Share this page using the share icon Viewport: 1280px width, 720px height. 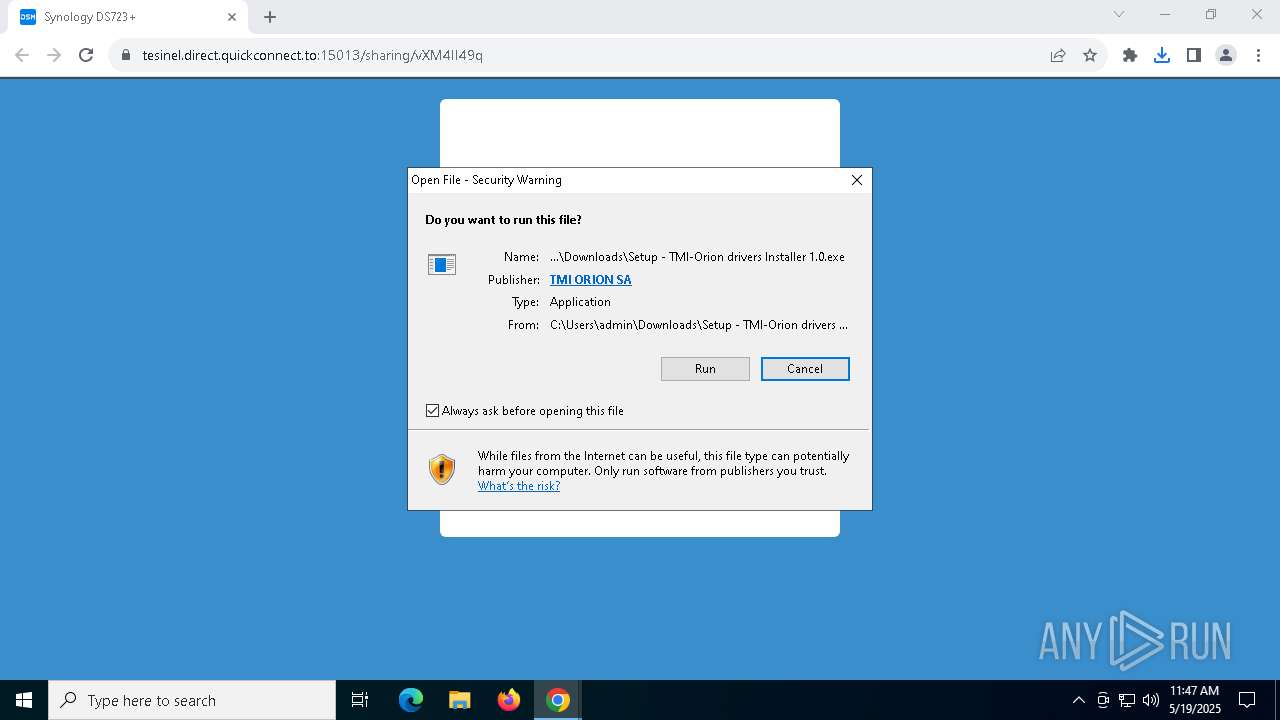pyautogui.click(x=1058, y=55)
